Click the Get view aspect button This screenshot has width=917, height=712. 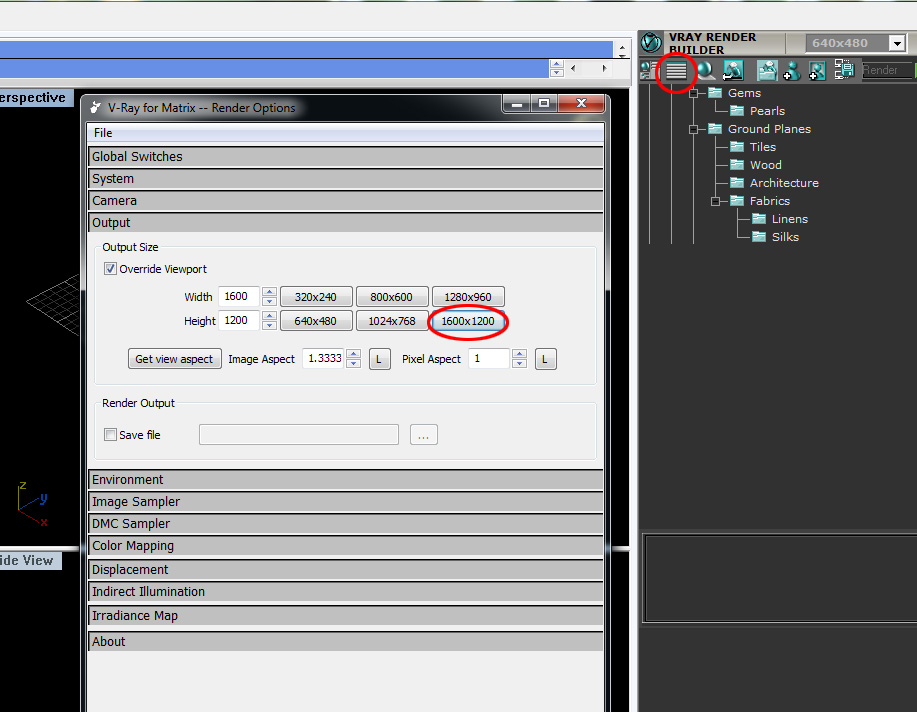click(174, 359)
